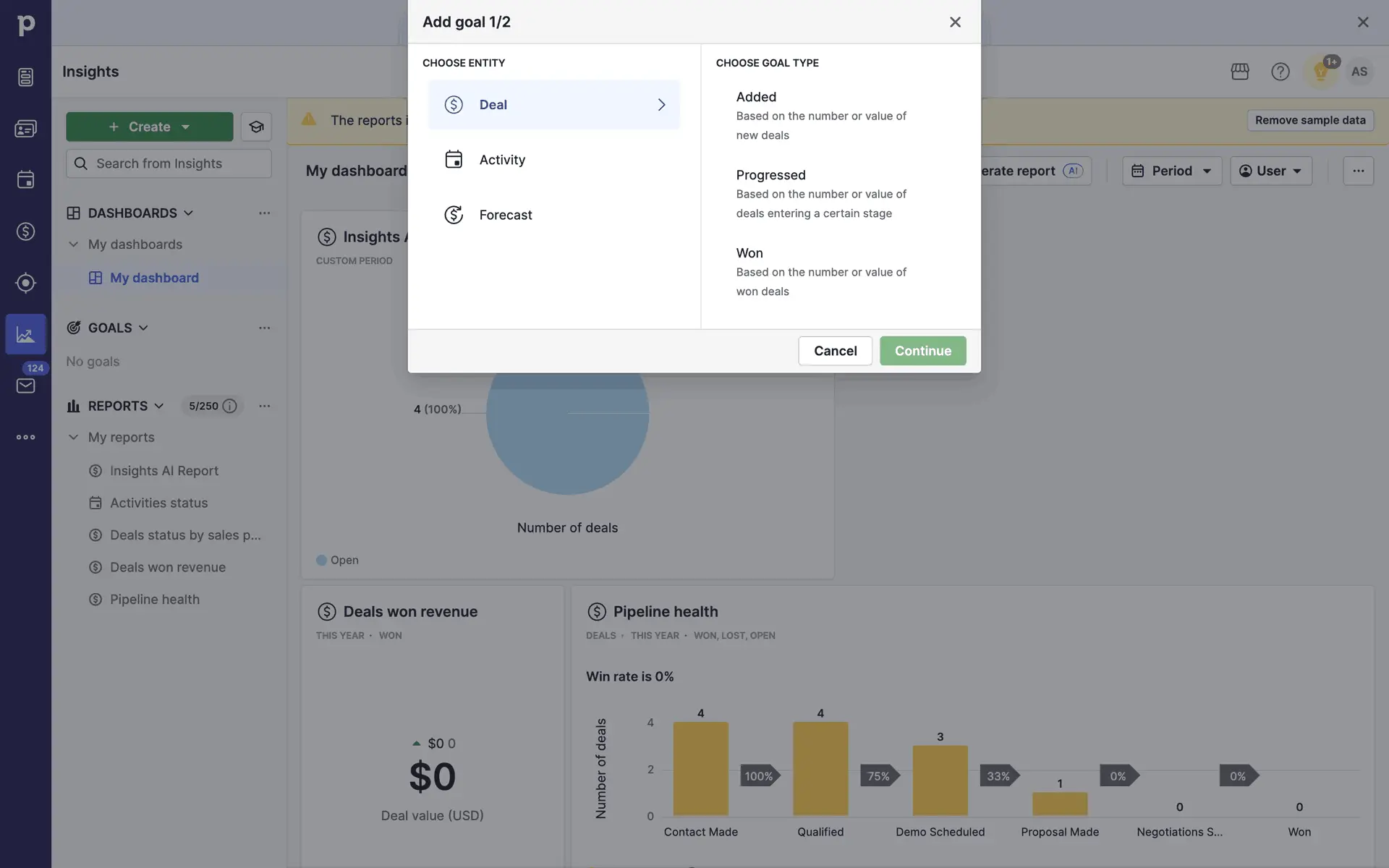Screen dimensions: 1389x868
Task: Choose the Forecast entity
Action: [x=505, y=215]
